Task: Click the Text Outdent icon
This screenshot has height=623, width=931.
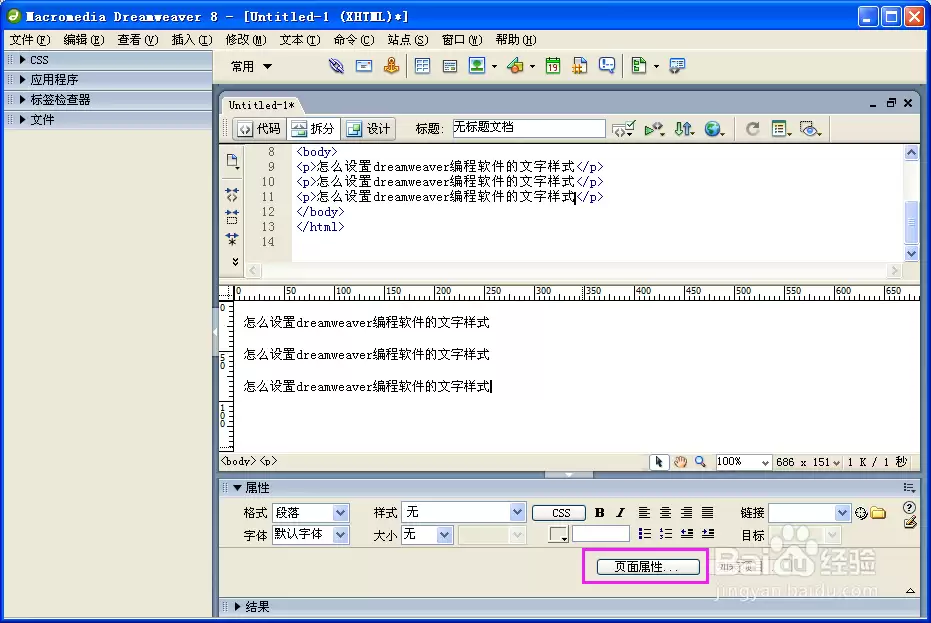Action: pyautogui.click(x=687, y=533)
